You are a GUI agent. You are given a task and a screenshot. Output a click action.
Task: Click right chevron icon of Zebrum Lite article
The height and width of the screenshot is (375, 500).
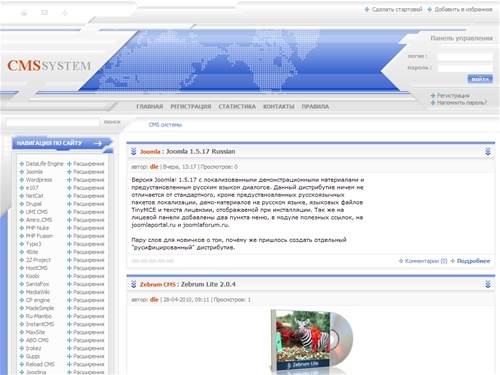[488, 284]
